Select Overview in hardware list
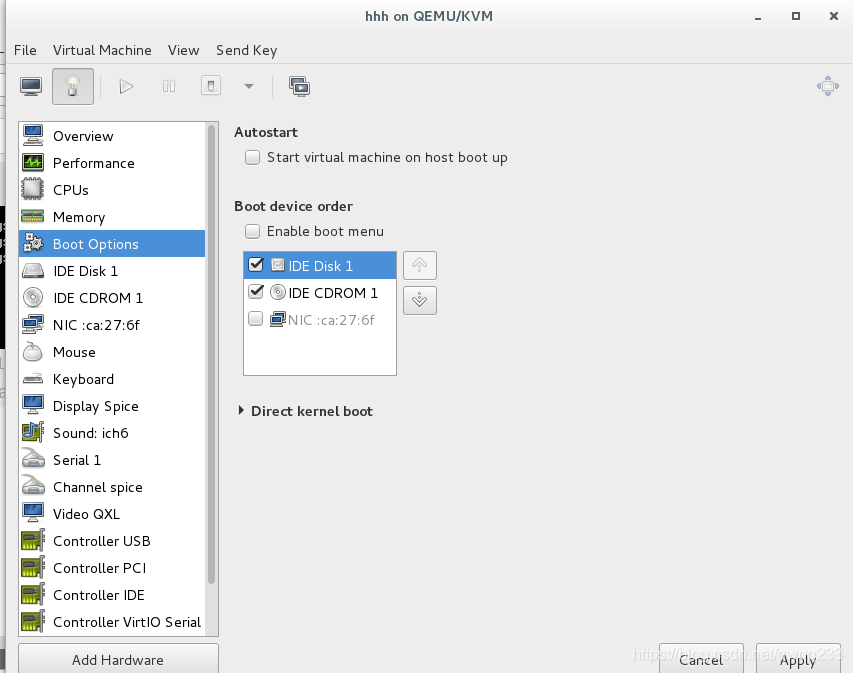Screen dimensions: 853x673 click(x=112, y=136)
